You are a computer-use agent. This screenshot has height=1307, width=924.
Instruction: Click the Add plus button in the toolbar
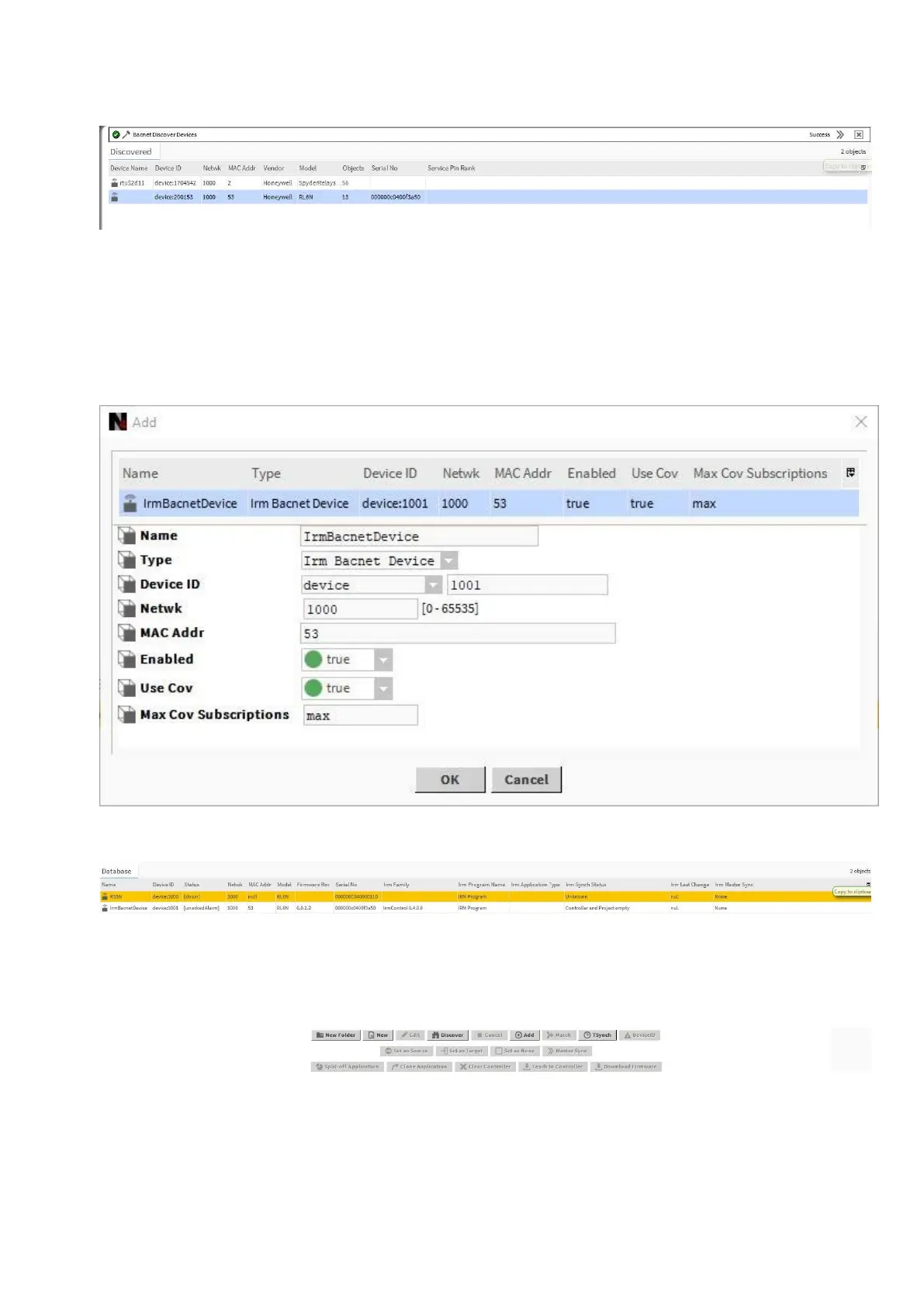coord(524,1035)
